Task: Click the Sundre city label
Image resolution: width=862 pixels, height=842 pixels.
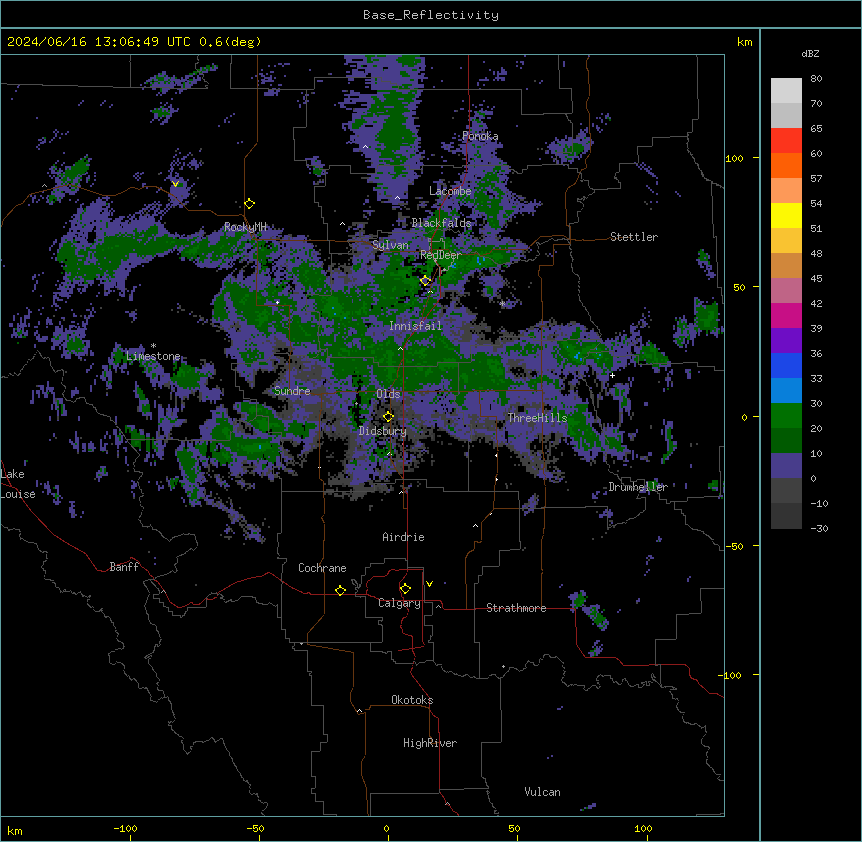Action: pos(292,391)
